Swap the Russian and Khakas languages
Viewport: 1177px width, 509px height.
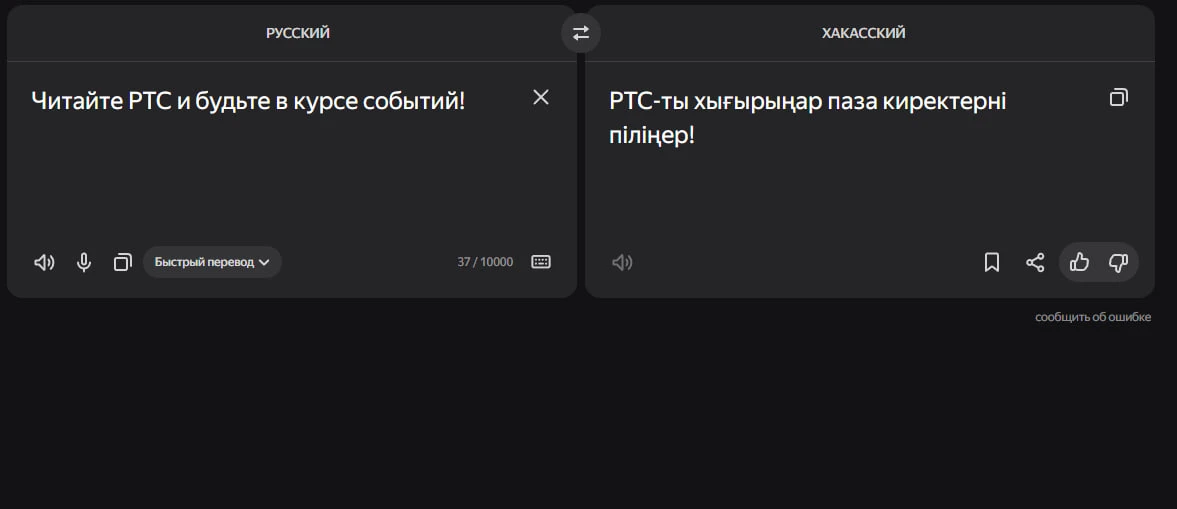click(x=581, y=33)
